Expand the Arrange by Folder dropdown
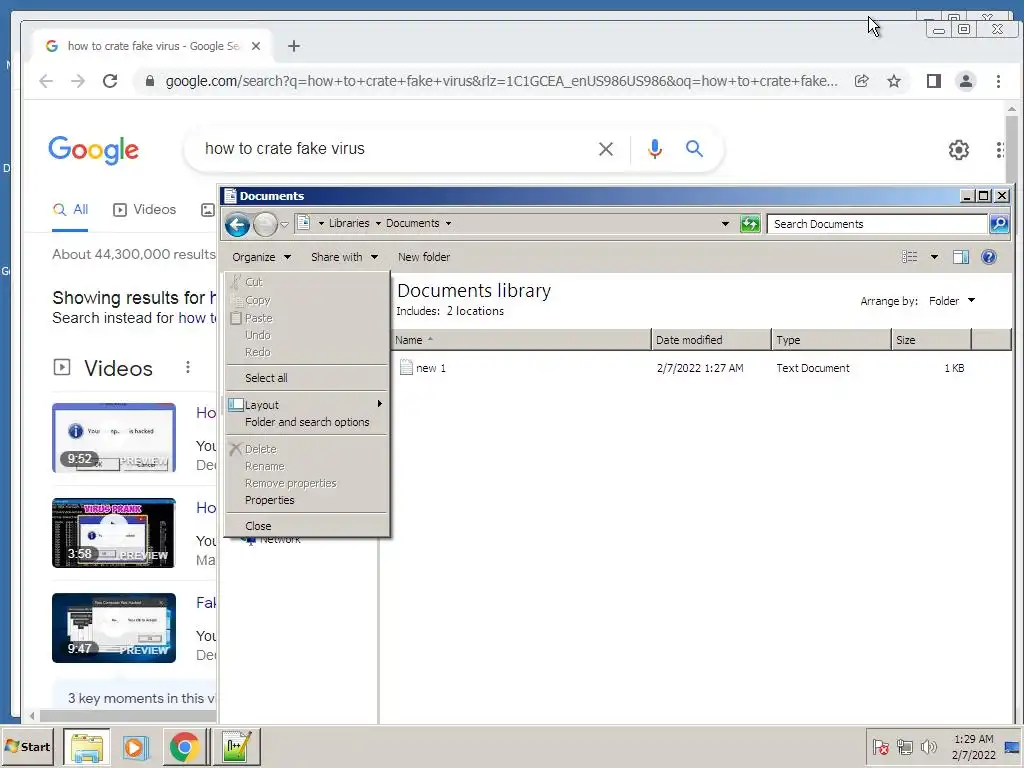 (x=952, y=301)
